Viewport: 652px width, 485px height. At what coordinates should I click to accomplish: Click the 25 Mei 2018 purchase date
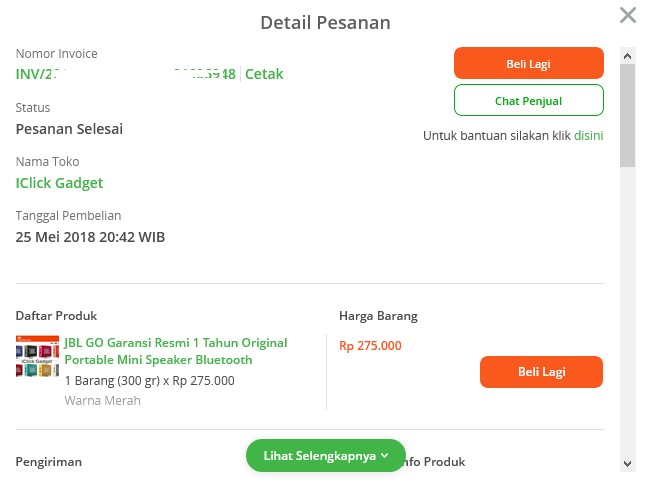tap(90, 237)
